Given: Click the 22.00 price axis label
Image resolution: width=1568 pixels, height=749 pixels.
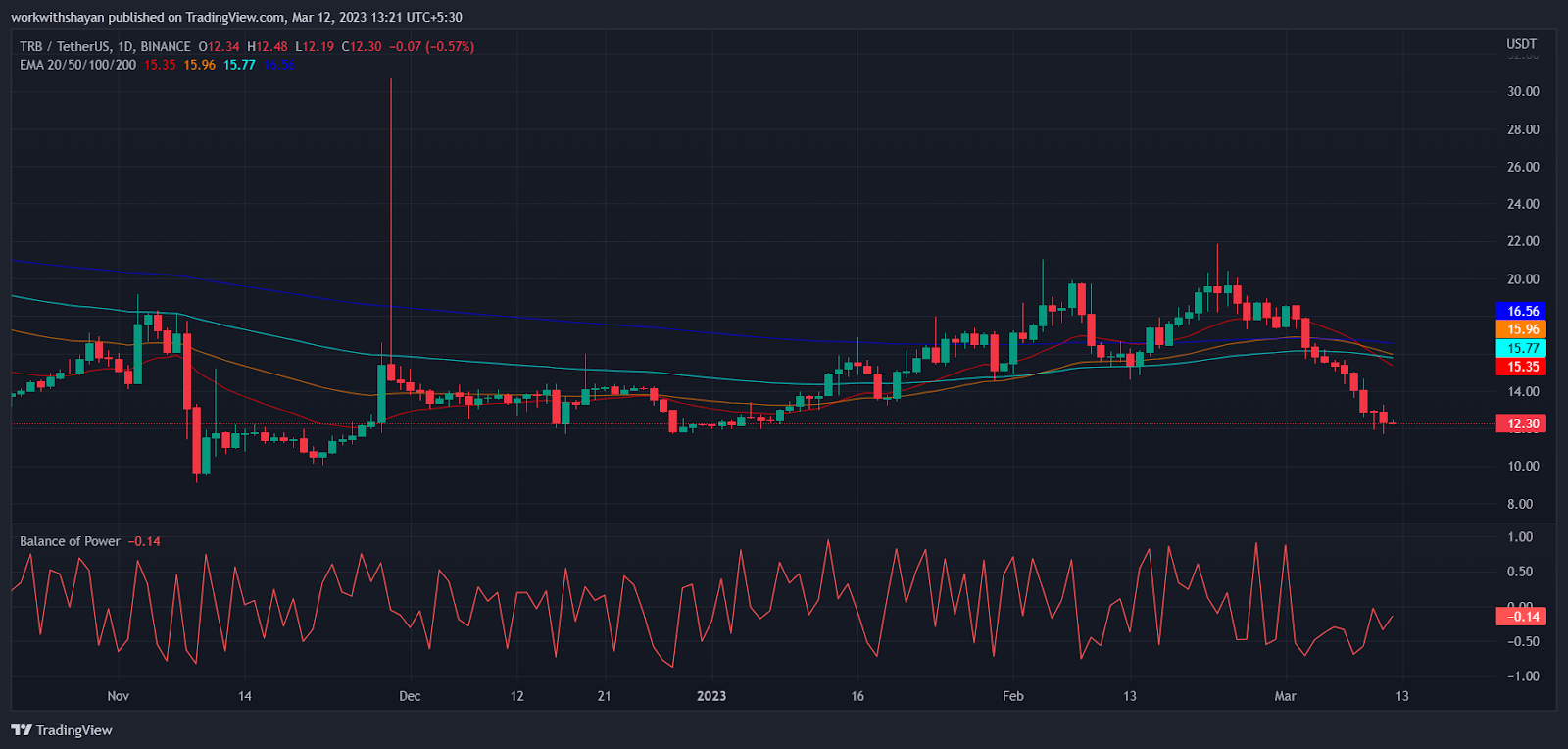Looking at the screenshot, I should 1523,241.
